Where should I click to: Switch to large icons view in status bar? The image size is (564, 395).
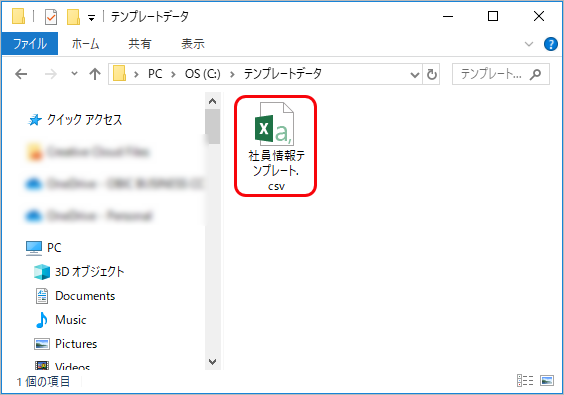point(547,380)
